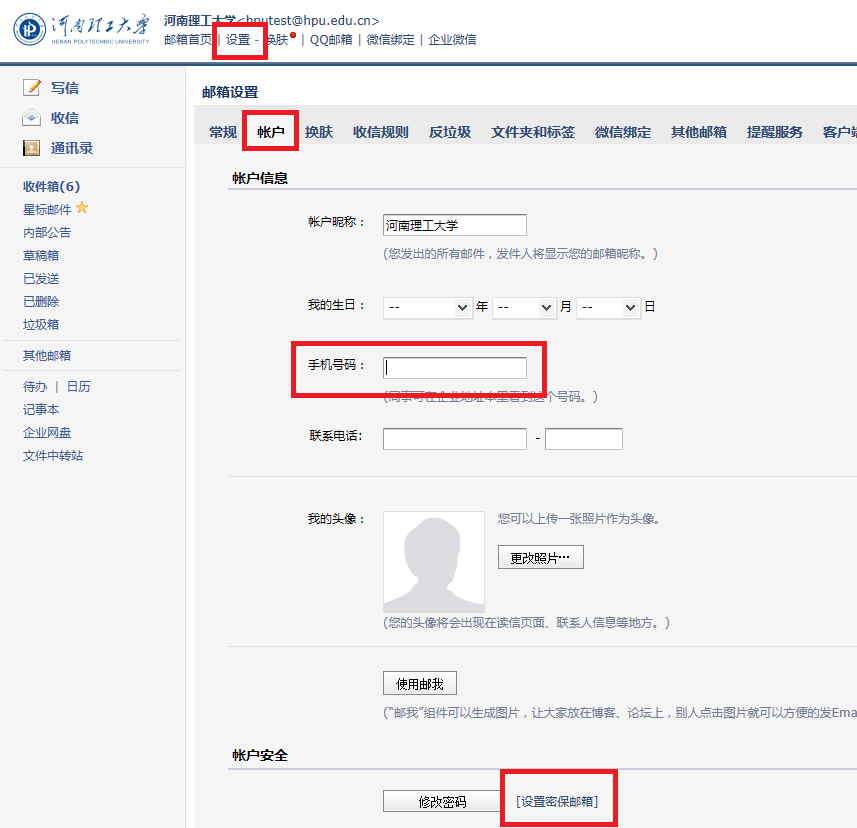Click the 设置 link in top navigation
Screen dimensions: 857x828
tap(238, 40)
